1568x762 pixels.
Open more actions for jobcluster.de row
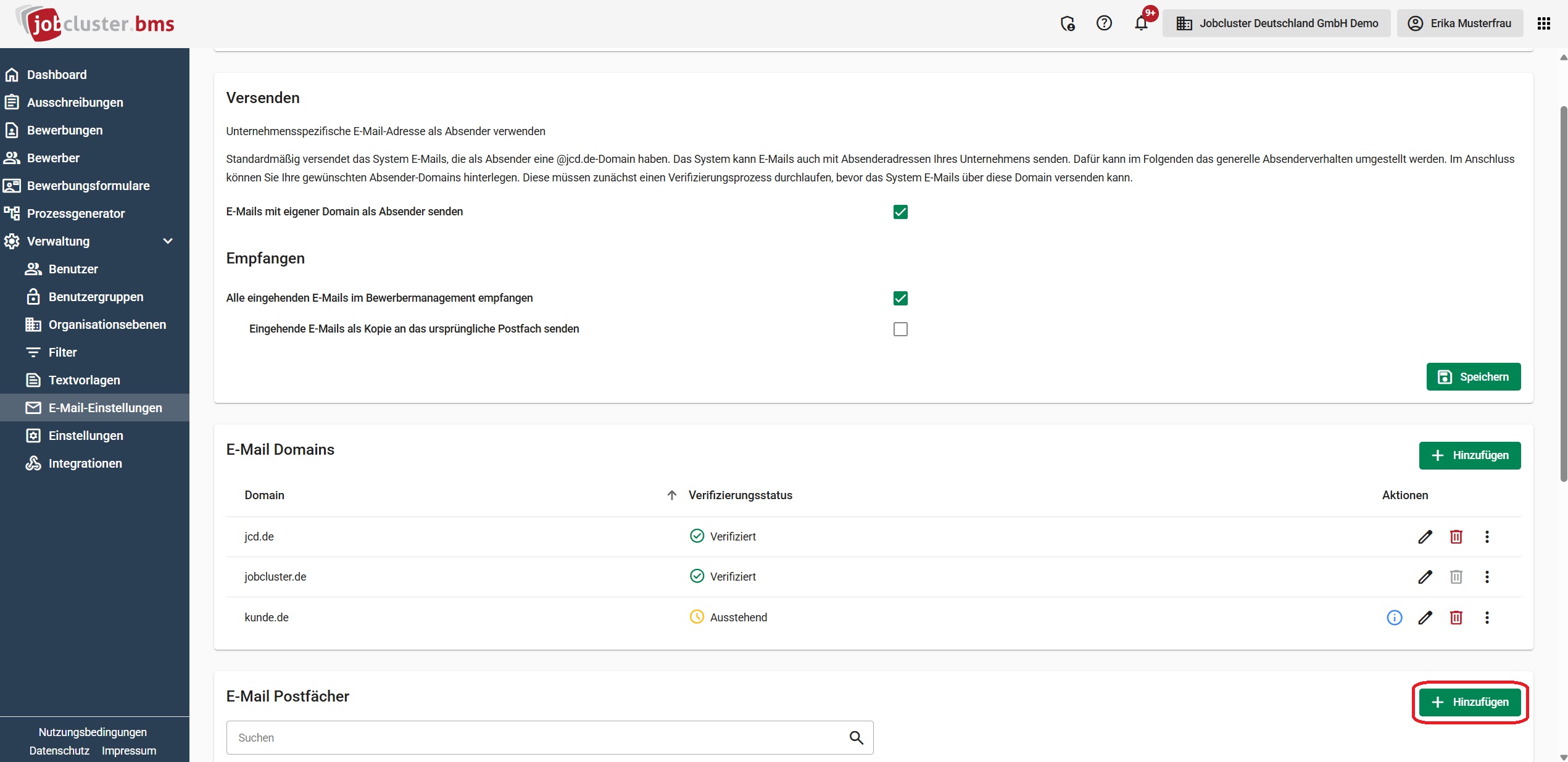(x=1487, y=577)
